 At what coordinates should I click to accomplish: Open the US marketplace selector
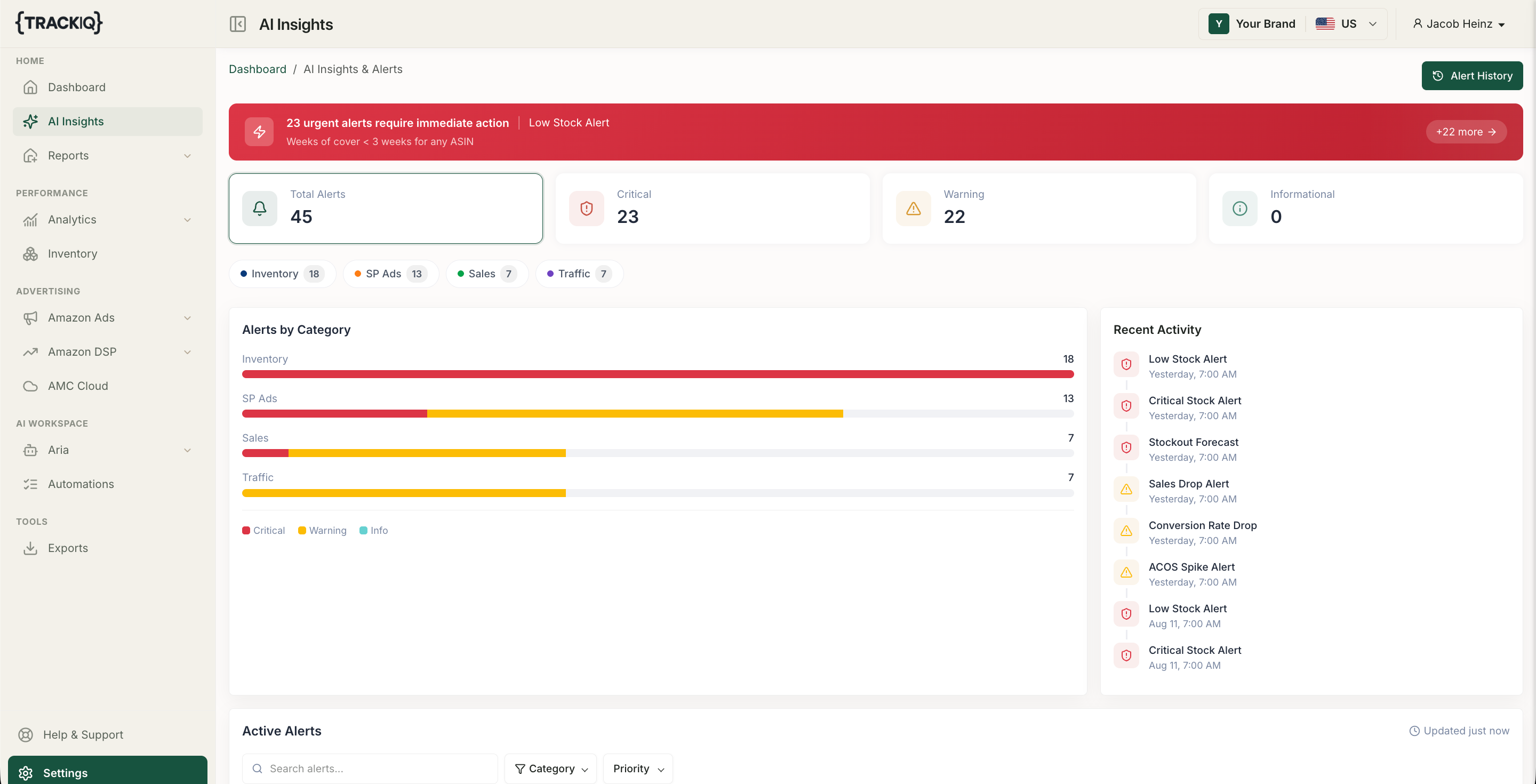tap(1346, 24)
